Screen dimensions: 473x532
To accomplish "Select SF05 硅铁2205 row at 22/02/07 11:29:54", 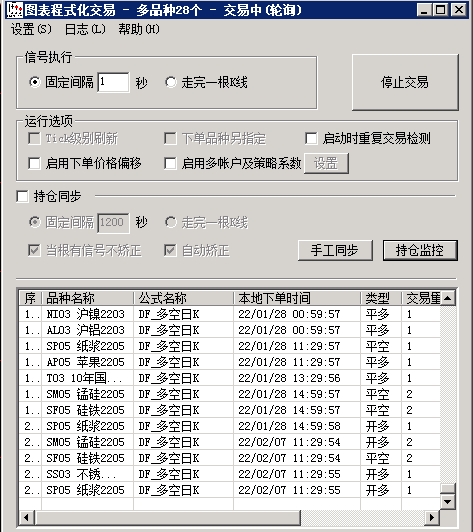I will pos(230,458).
